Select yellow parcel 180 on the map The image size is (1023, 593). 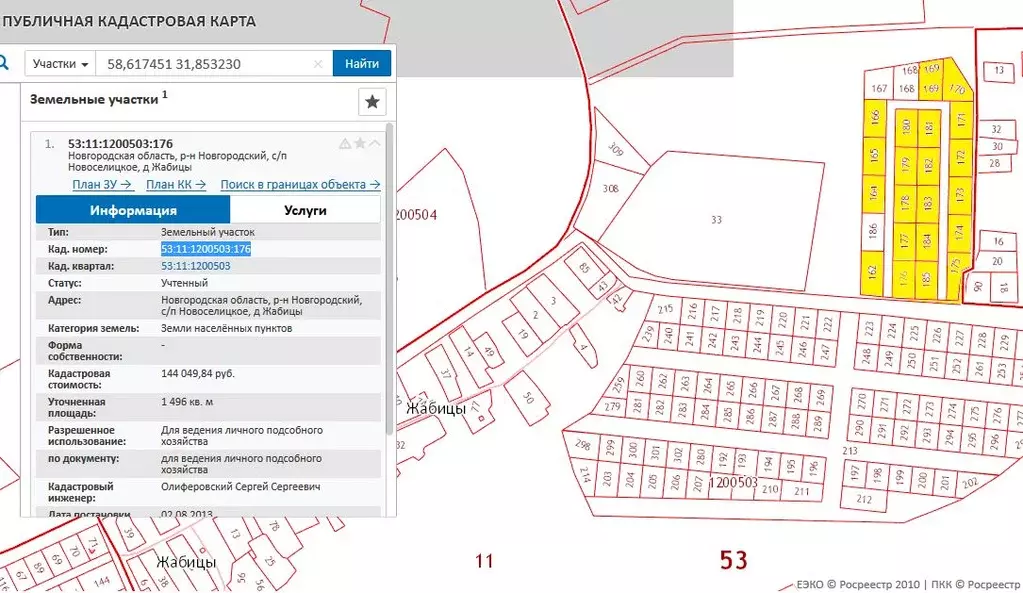[x=906, y=128]
